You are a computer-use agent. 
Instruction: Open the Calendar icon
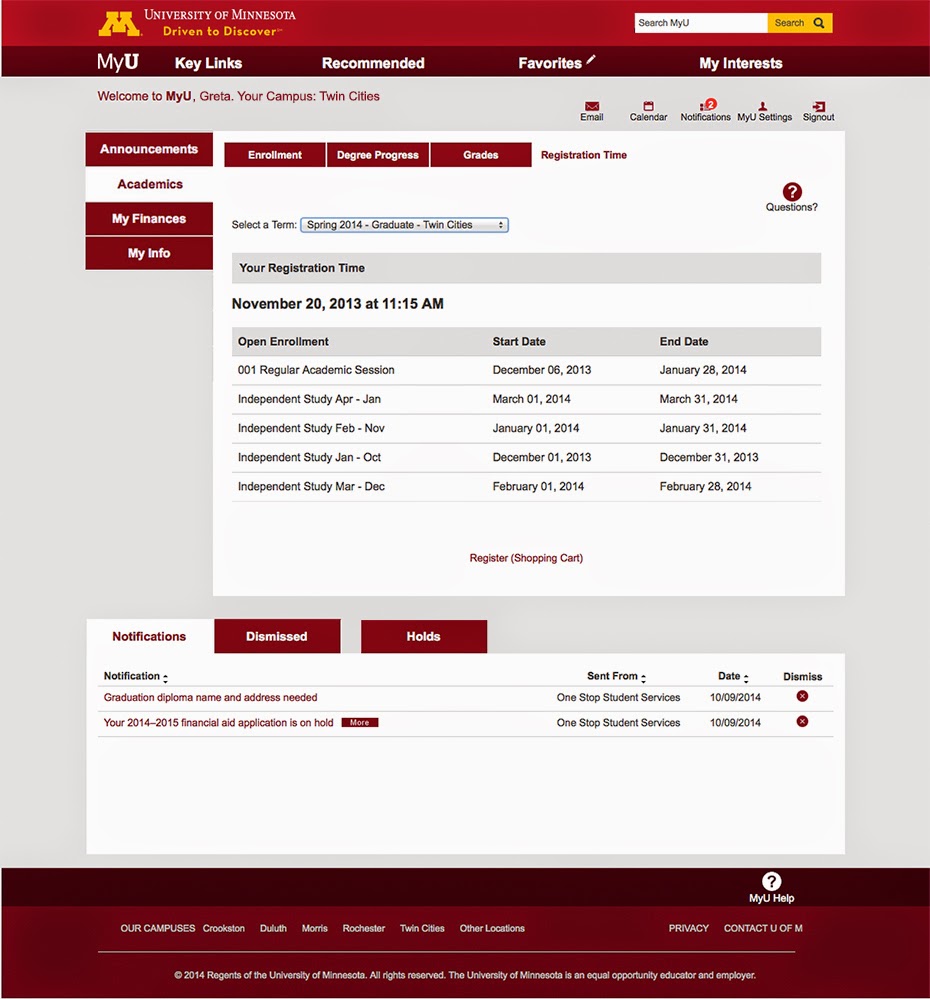click(x=648, y=107)
